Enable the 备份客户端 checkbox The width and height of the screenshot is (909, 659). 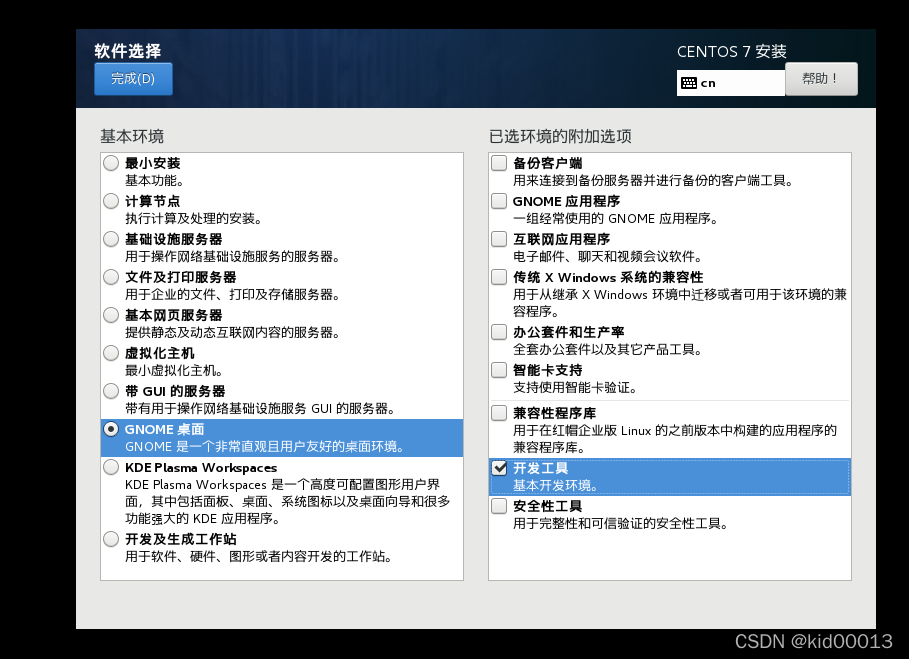499,163
